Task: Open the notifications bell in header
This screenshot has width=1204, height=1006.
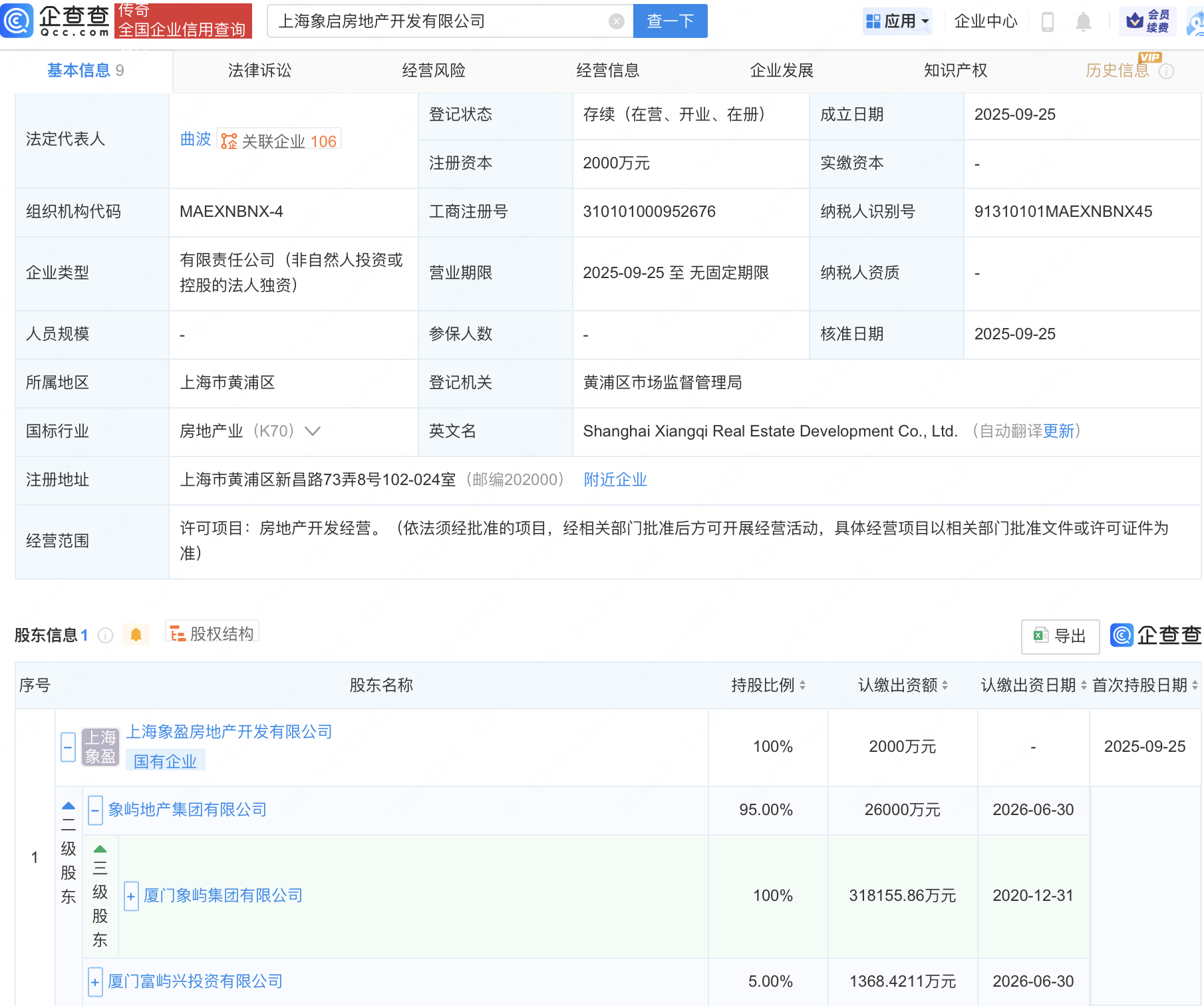Action: coord(1083,22)
